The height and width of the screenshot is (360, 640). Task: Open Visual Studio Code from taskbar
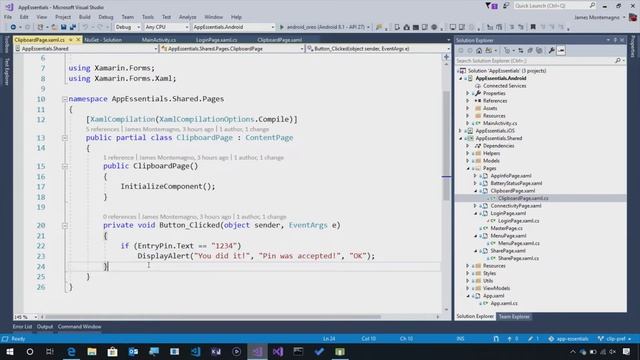click(x=195, y=351)
